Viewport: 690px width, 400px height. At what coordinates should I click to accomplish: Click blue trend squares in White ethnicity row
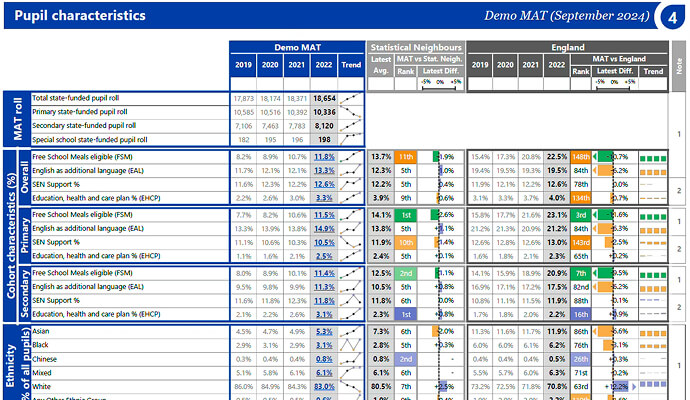(652, 385)
